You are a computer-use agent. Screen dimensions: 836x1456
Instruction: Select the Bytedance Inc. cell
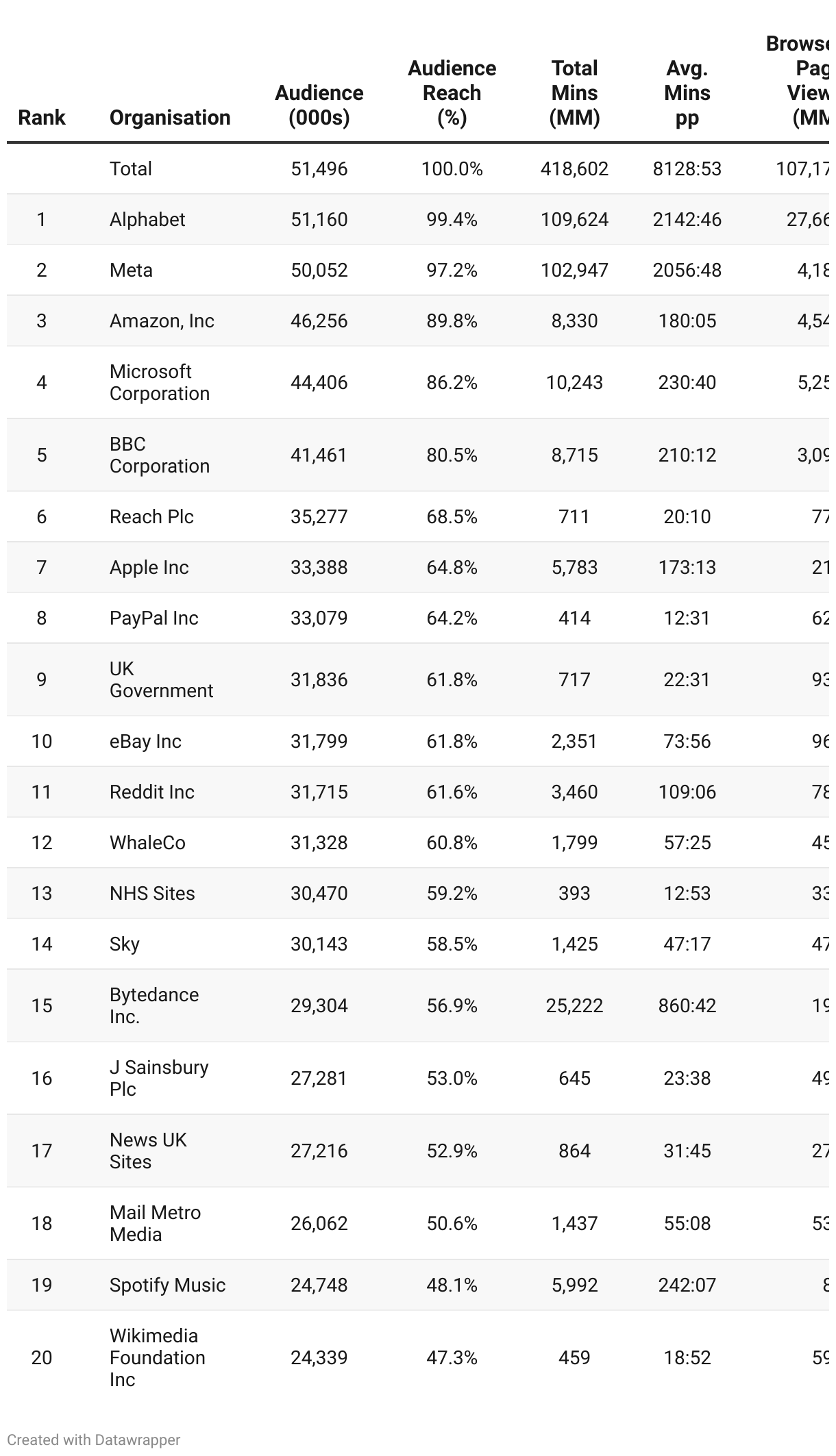coord(154,1005)
